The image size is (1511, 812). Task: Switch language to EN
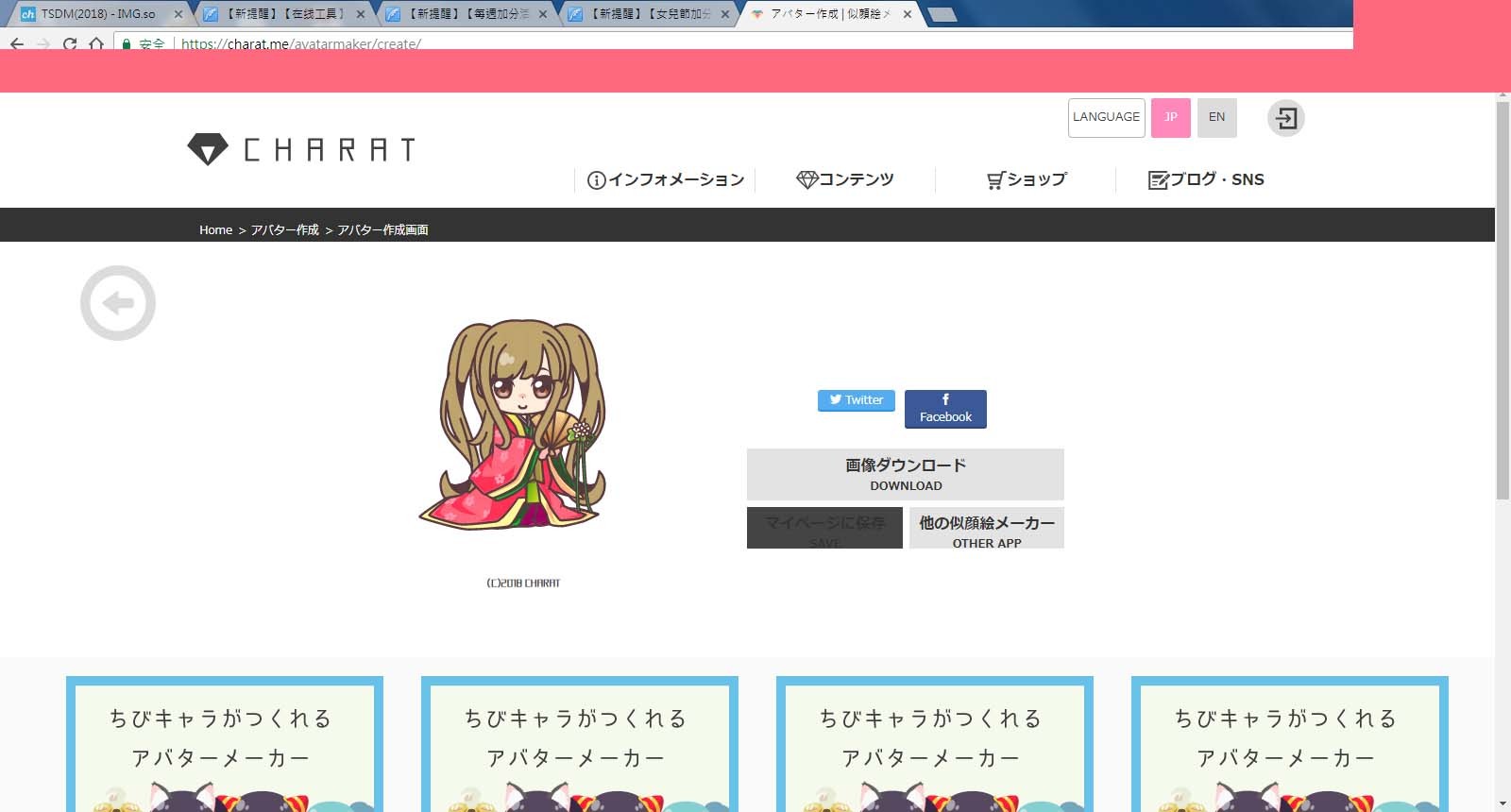[x=1216, y=118]
